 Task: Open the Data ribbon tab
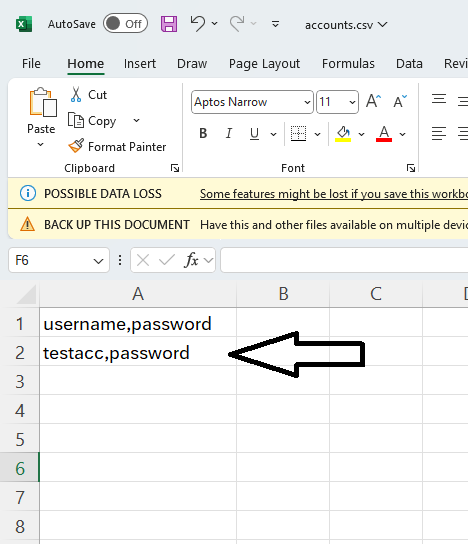tap(409, 63)
